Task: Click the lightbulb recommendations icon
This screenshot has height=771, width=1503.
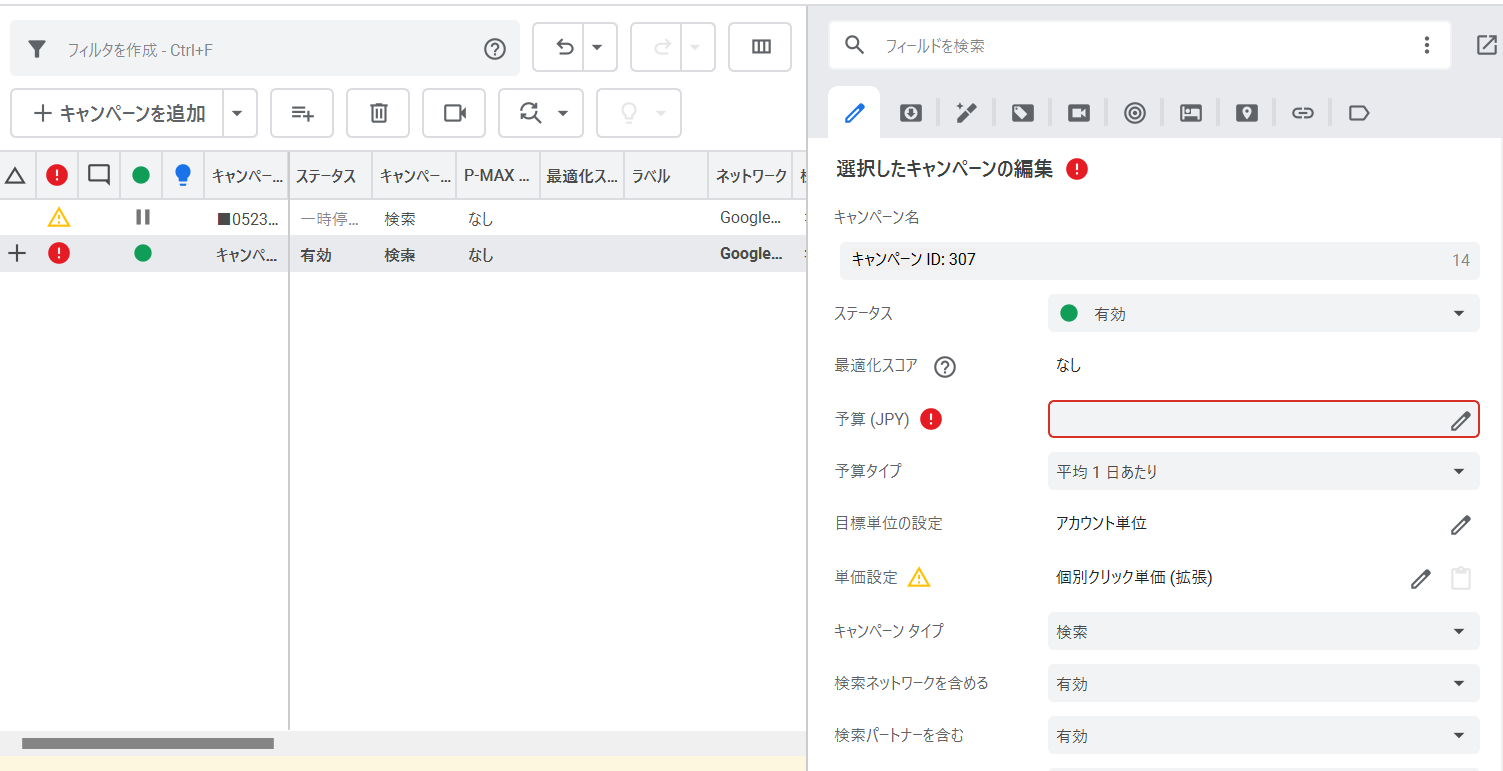Action: coord(629,113)
